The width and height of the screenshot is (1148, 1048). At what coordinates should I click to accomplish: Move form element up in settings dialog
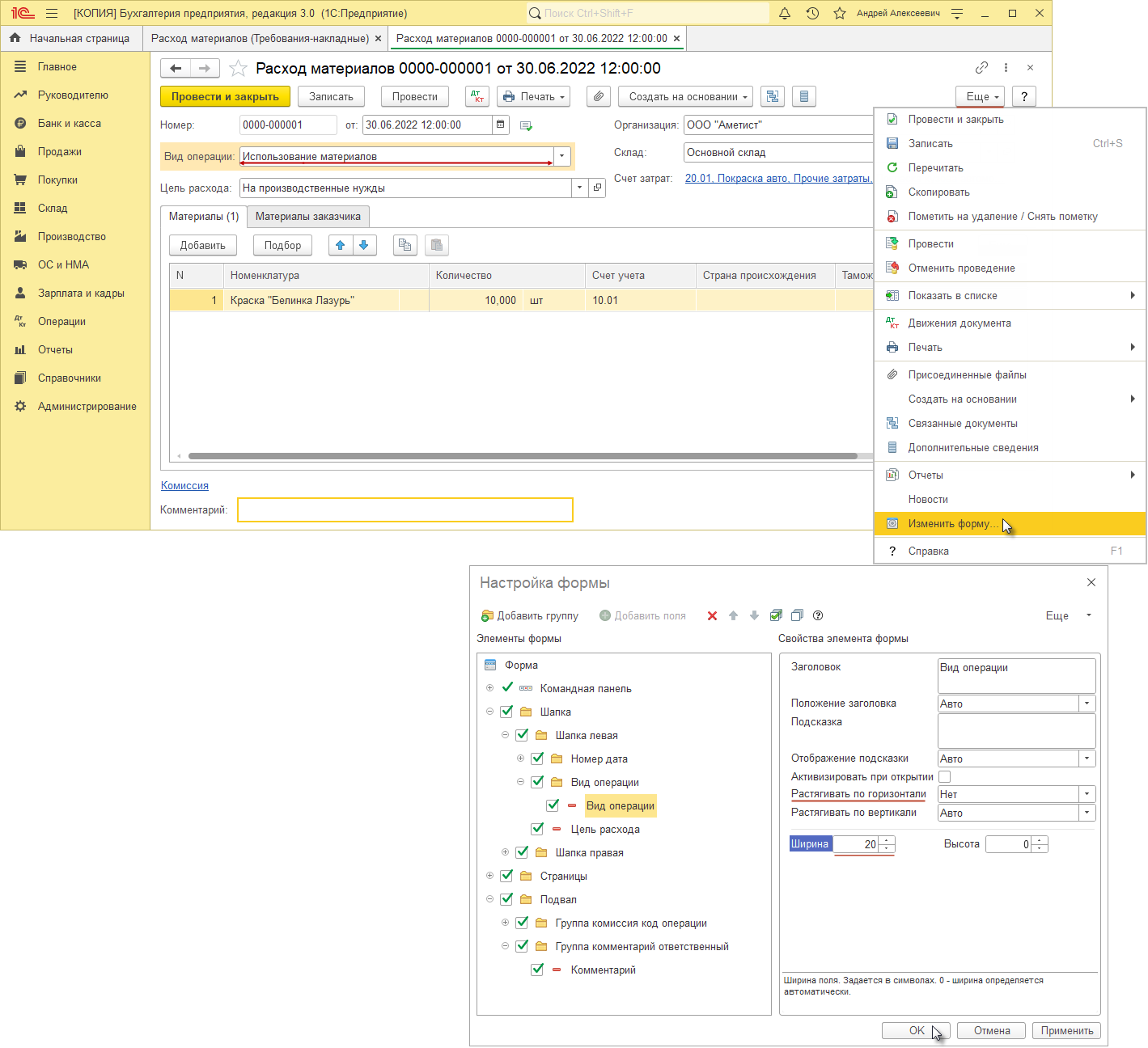[x=733, y=615]
